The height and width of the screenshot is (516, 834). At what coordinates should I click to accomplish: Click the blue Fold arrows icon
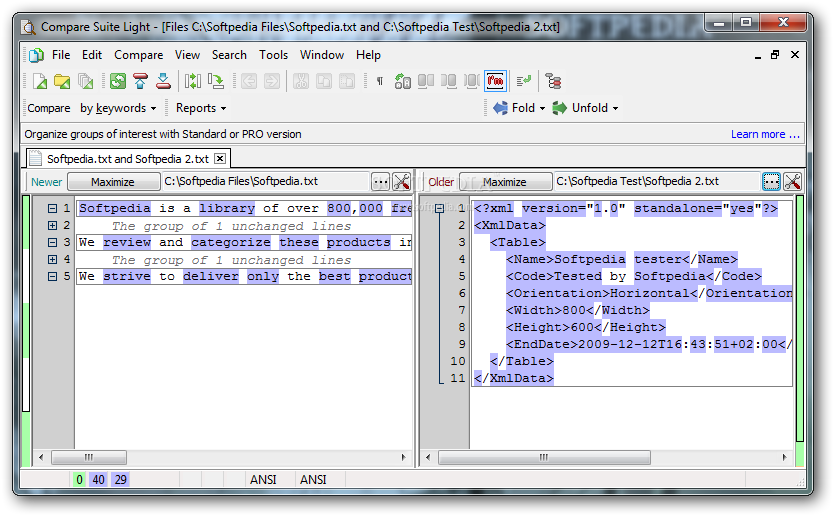click(500, 108)
